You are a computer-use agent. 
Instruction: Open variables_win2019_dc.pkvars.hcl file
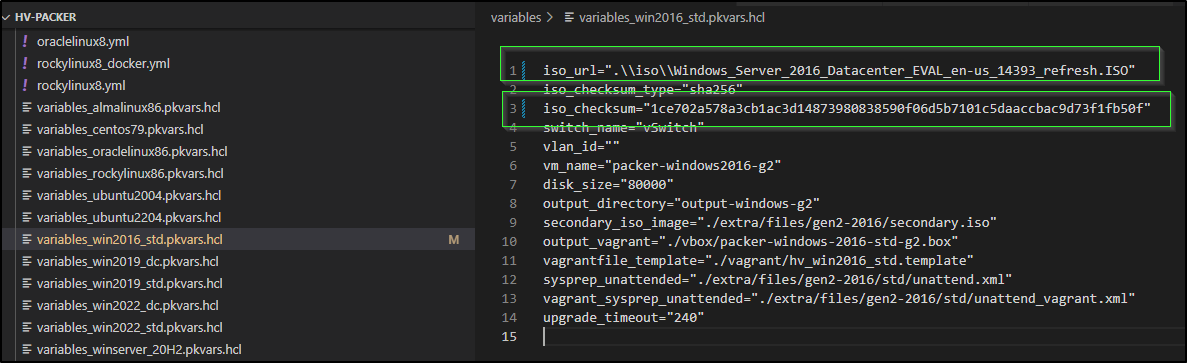(127, 262)
